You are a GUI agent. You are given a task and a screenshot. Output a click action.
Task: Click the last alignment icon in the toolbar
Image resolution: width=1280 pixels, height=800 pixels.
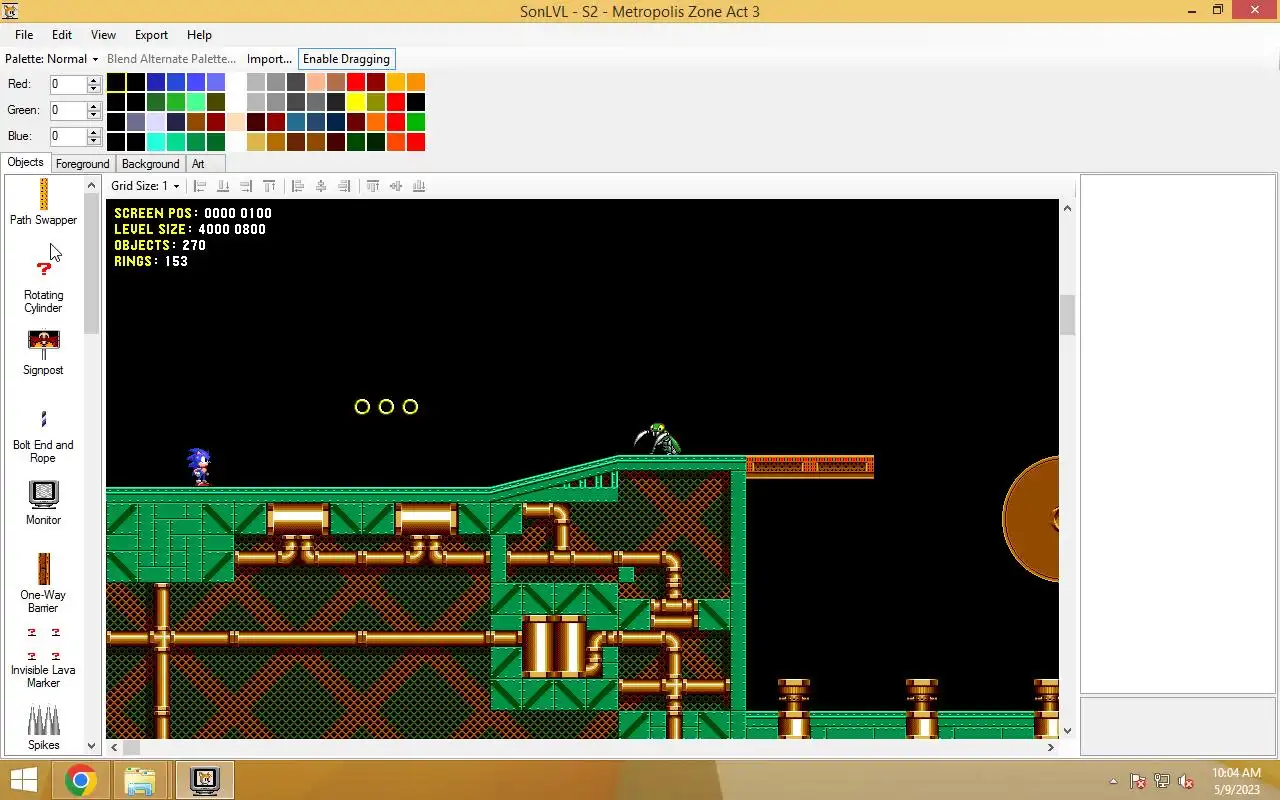click(x=419, y=186)
